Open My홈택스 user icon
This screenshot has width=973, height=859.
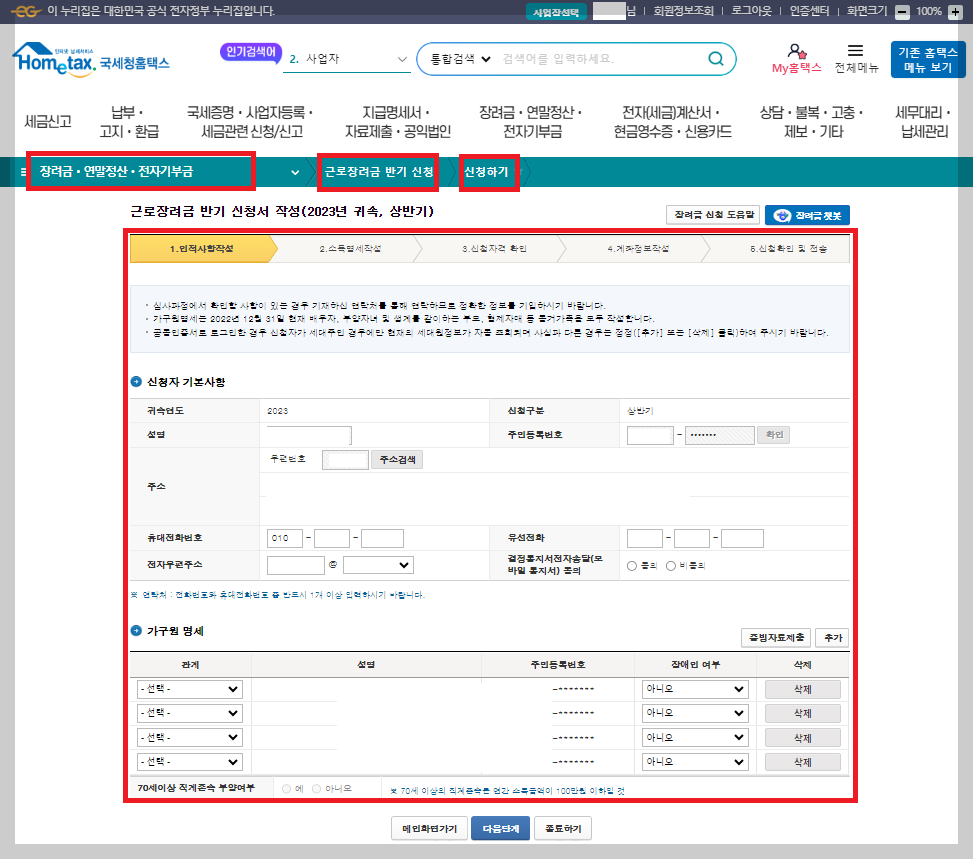(796, 59)
